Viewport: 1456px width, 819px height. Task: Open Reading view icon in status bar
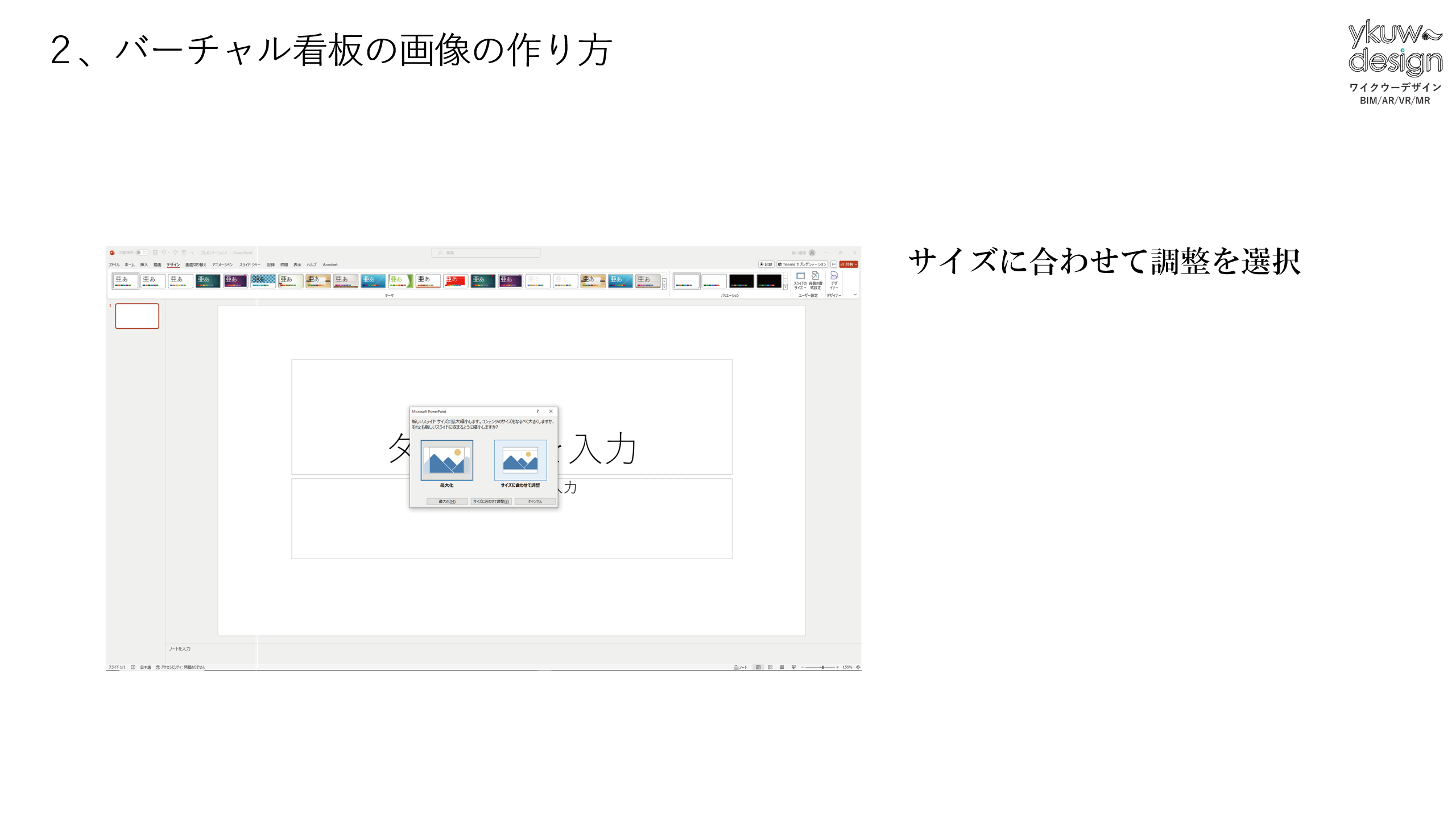point(782,667)
